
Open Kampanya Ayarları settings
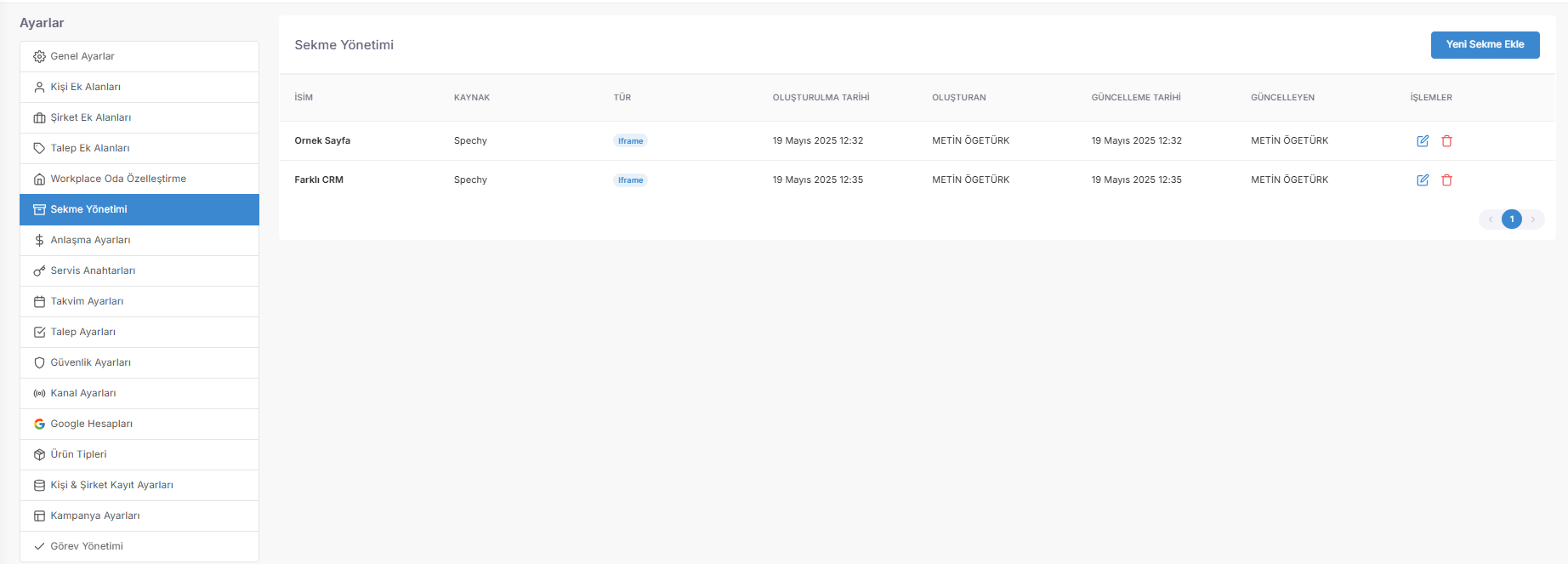tap(139, 516)
